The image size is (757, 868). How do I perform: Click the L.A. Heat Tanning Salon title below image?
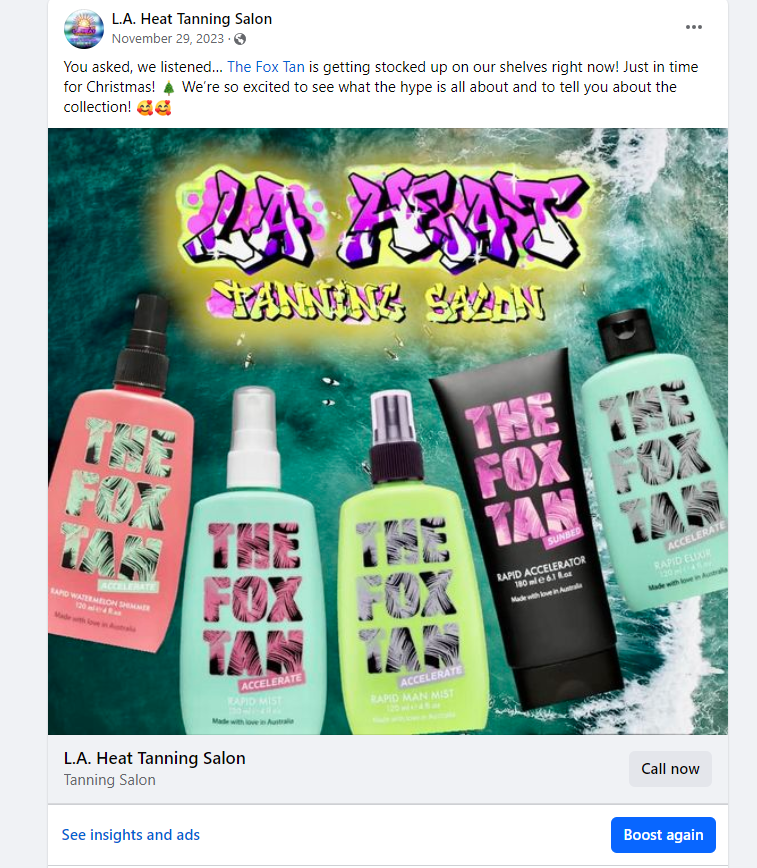pyautogui.click(x=155, y=758)
